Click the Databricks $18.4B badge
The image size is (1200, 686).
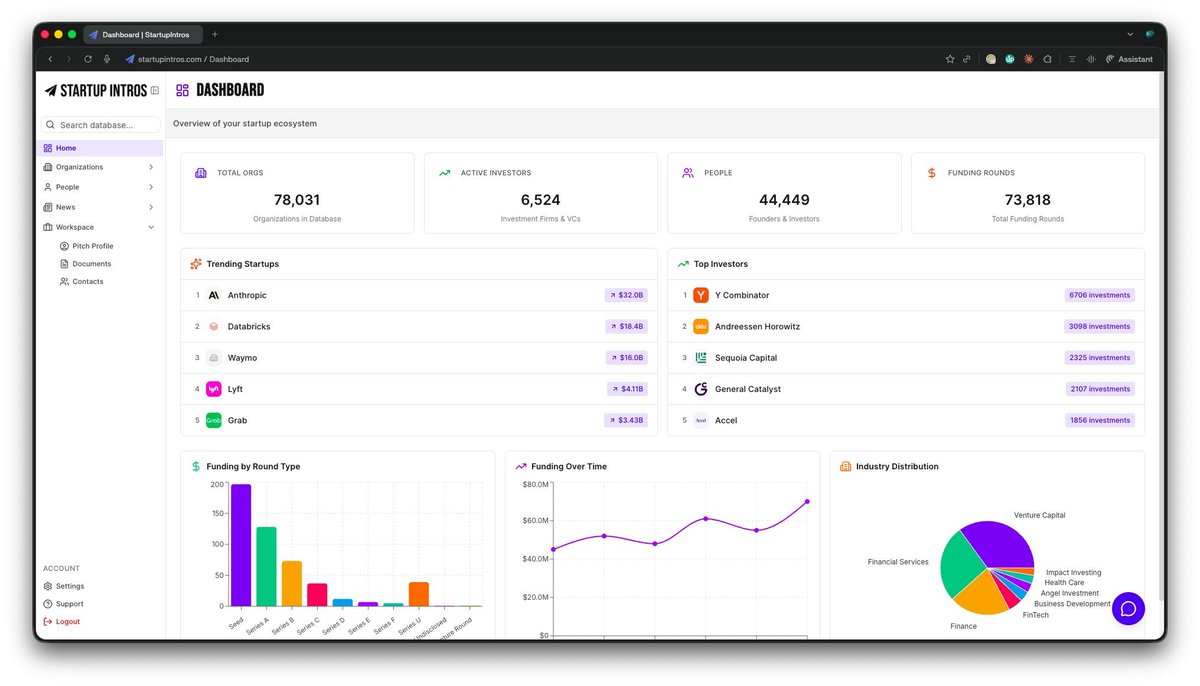pyautogui.click(x=626, y=326)
